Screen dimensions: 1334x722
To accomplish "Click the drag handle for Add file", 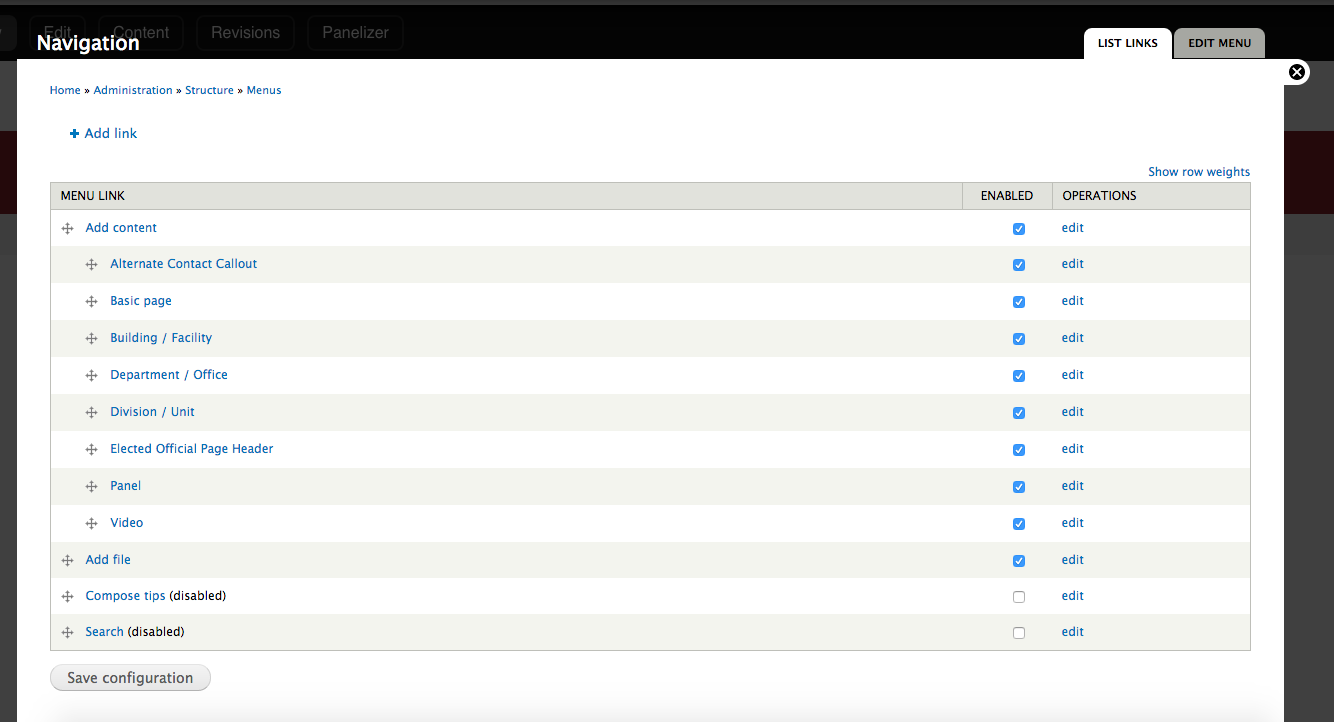I will coord(68,561).
